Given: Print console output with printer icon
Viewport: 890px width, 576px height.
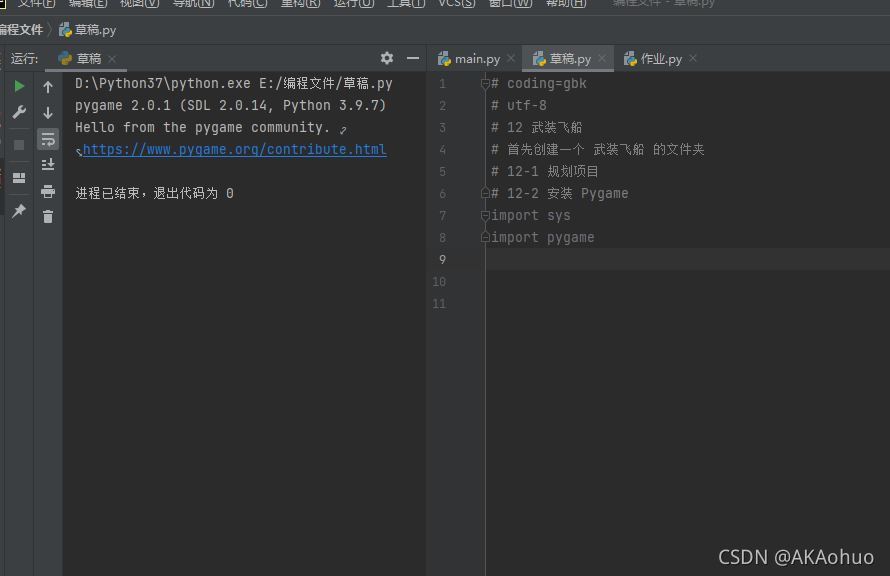Looking at the screenshot, I should pos(48,191).
